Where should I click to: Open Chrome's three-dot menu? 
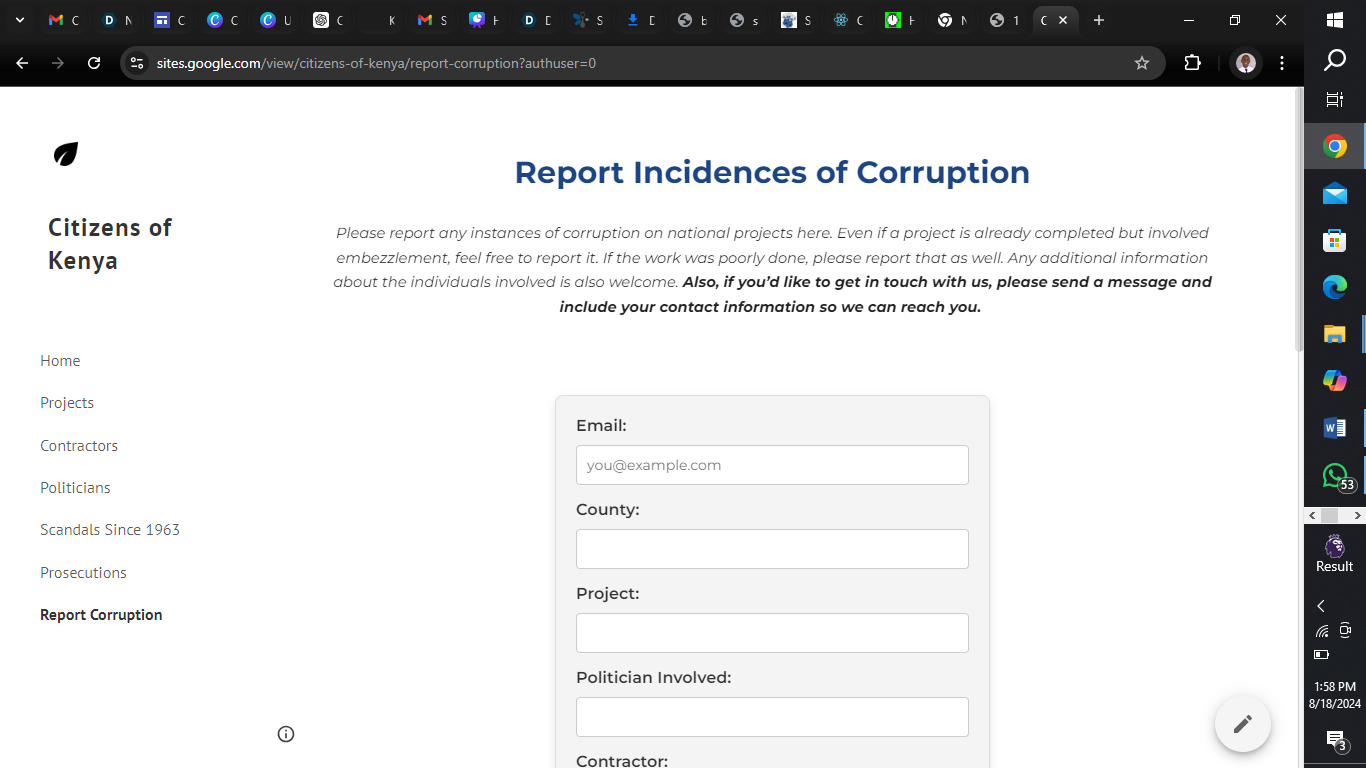(1282, 62)
